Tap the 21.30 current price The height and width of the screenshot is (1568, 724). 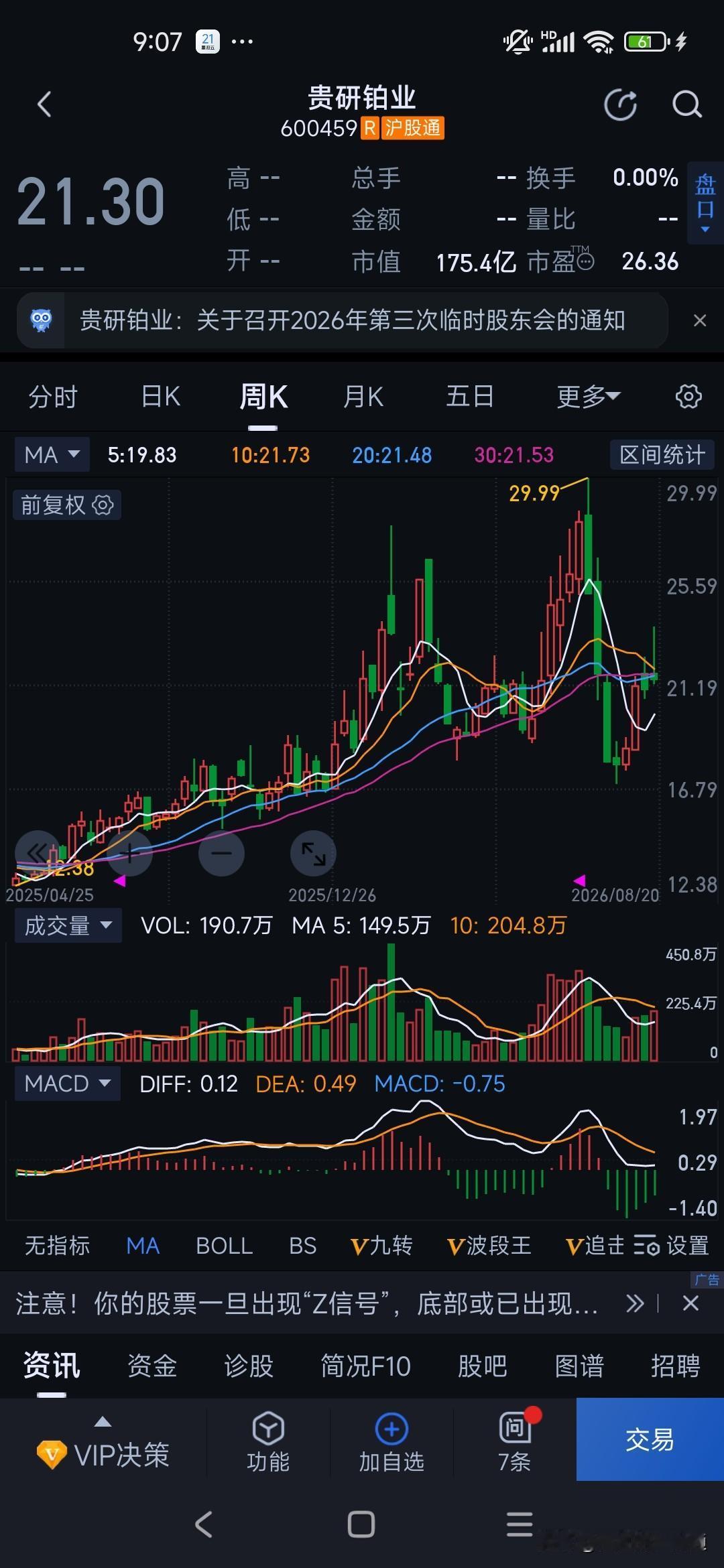[x=91, y=202]
